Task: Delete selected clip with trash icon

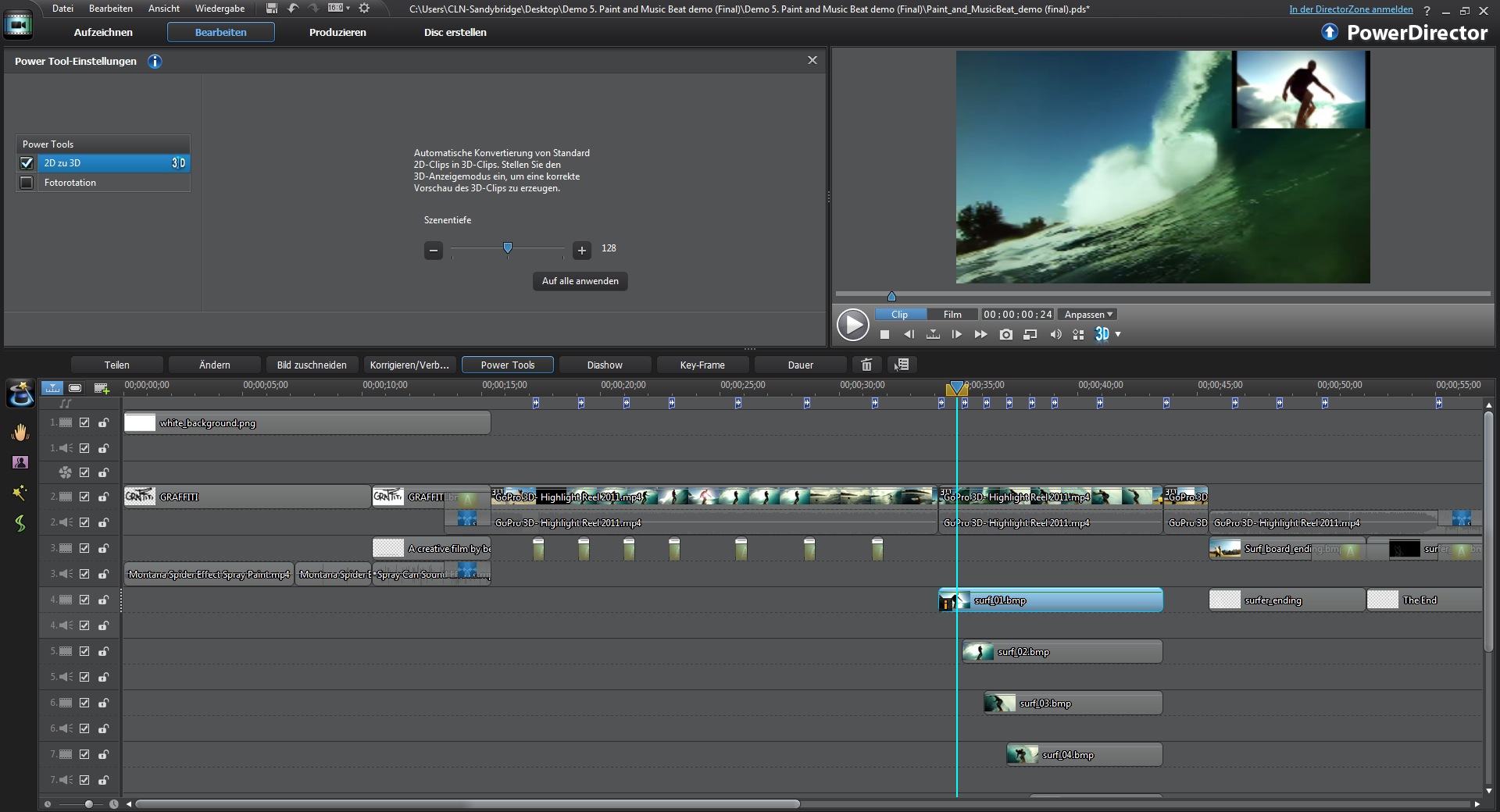Action: pyautogui.click(x=866, y=365)
